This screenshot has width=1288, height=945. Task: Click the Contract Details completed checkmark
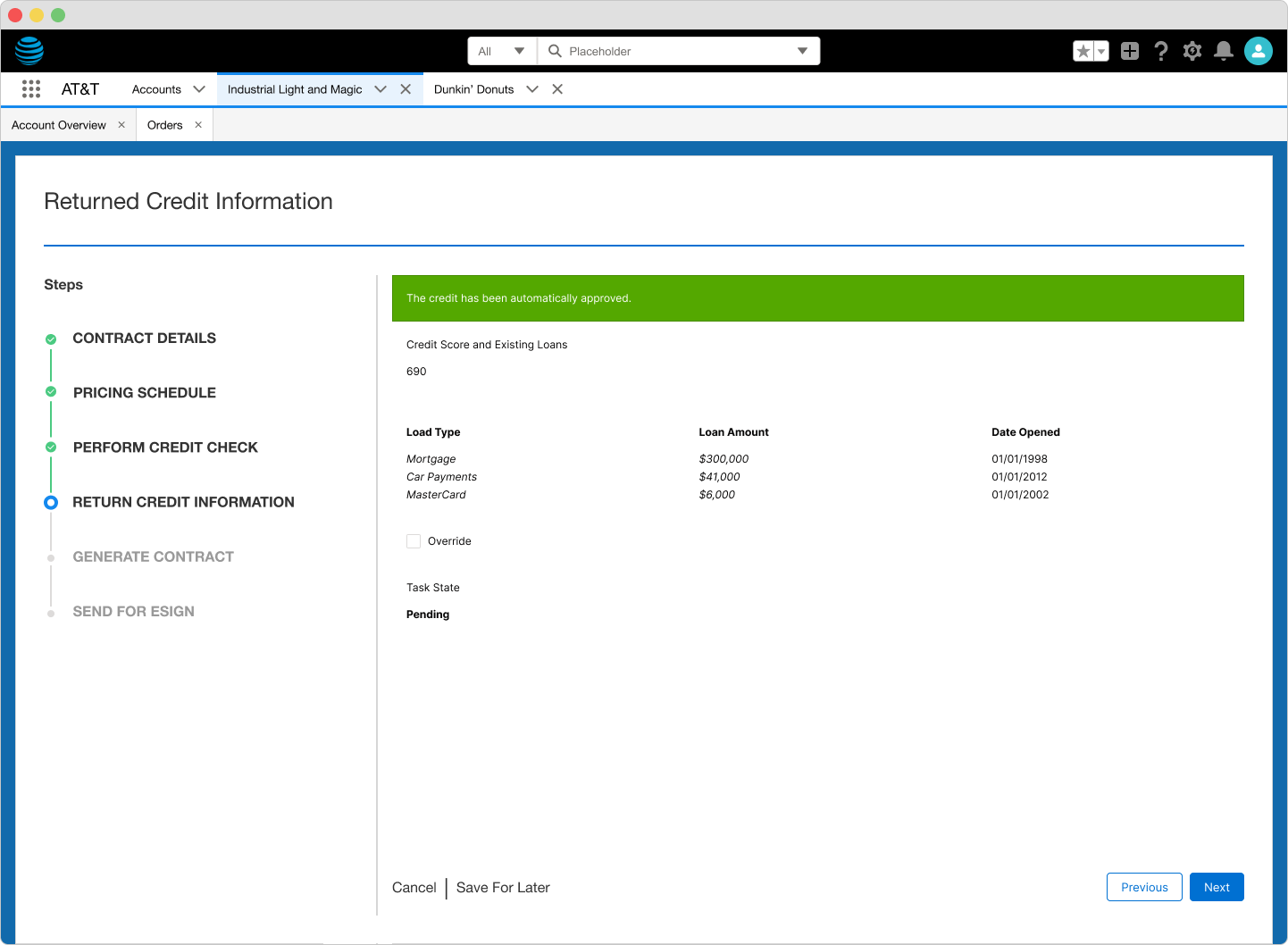(x=51, y=339)
